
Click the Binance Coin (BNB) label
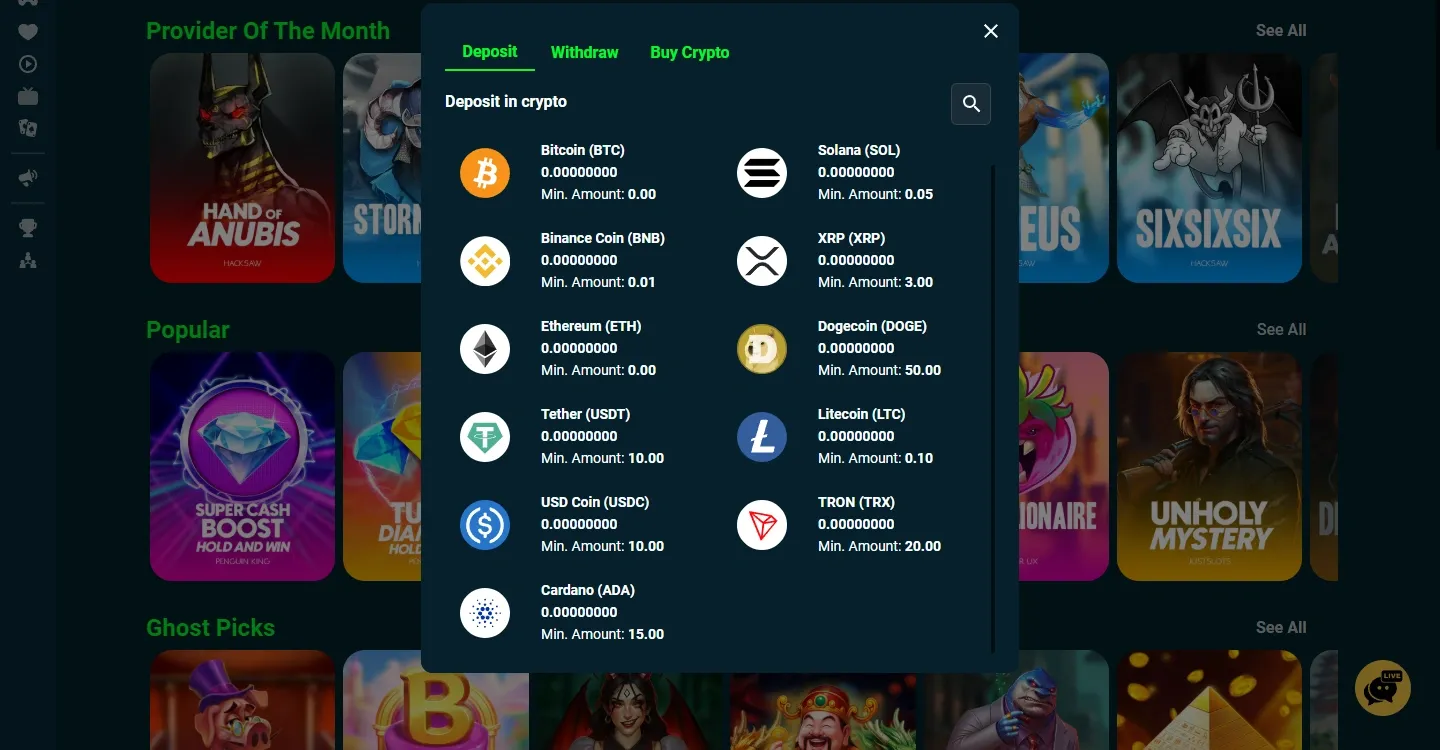click(603, 238)
